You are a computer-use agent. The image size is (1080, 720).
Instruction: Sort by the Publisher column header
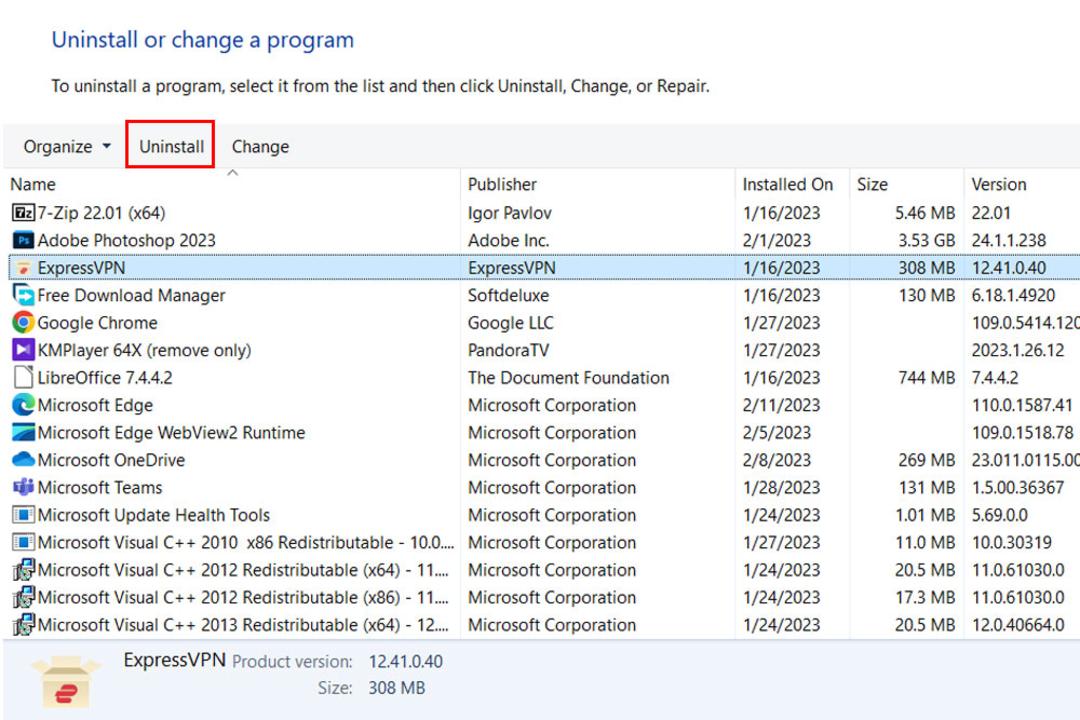[597, 185]
